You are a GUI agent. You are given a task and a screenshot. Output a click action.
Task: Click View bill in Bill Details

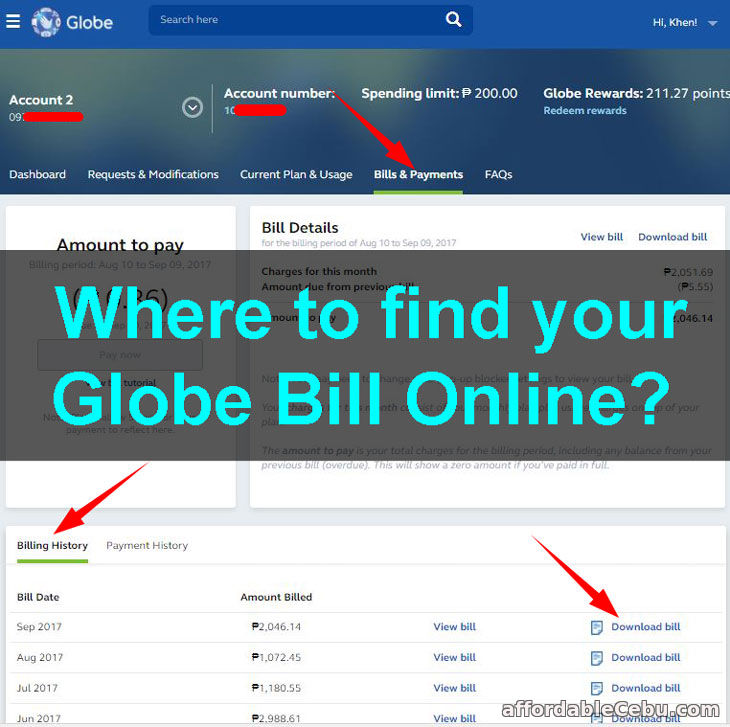coord(602,236)
